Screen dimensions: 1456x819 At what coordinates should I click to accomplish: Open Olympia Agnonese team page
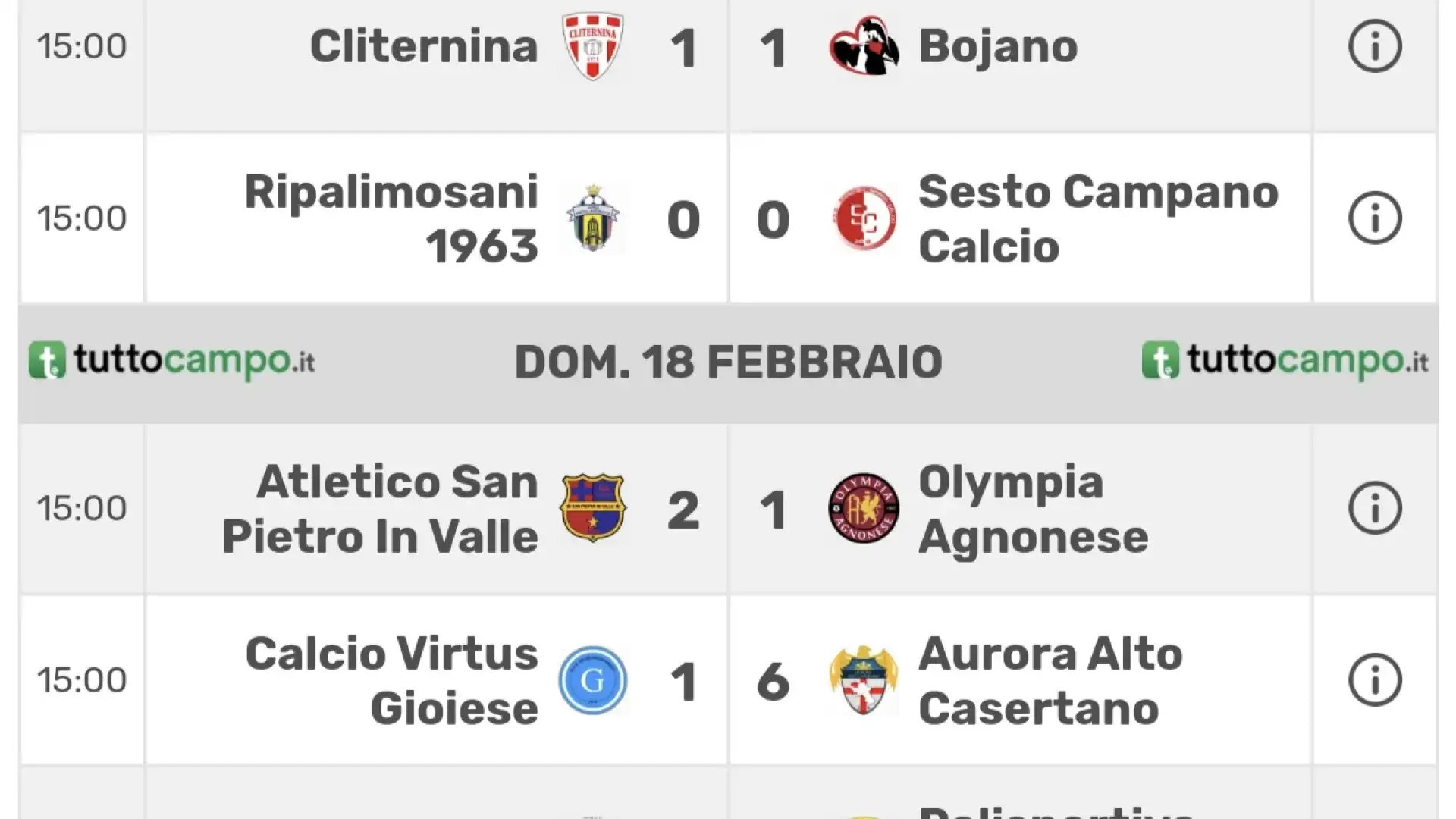[x=1033, y=509]
